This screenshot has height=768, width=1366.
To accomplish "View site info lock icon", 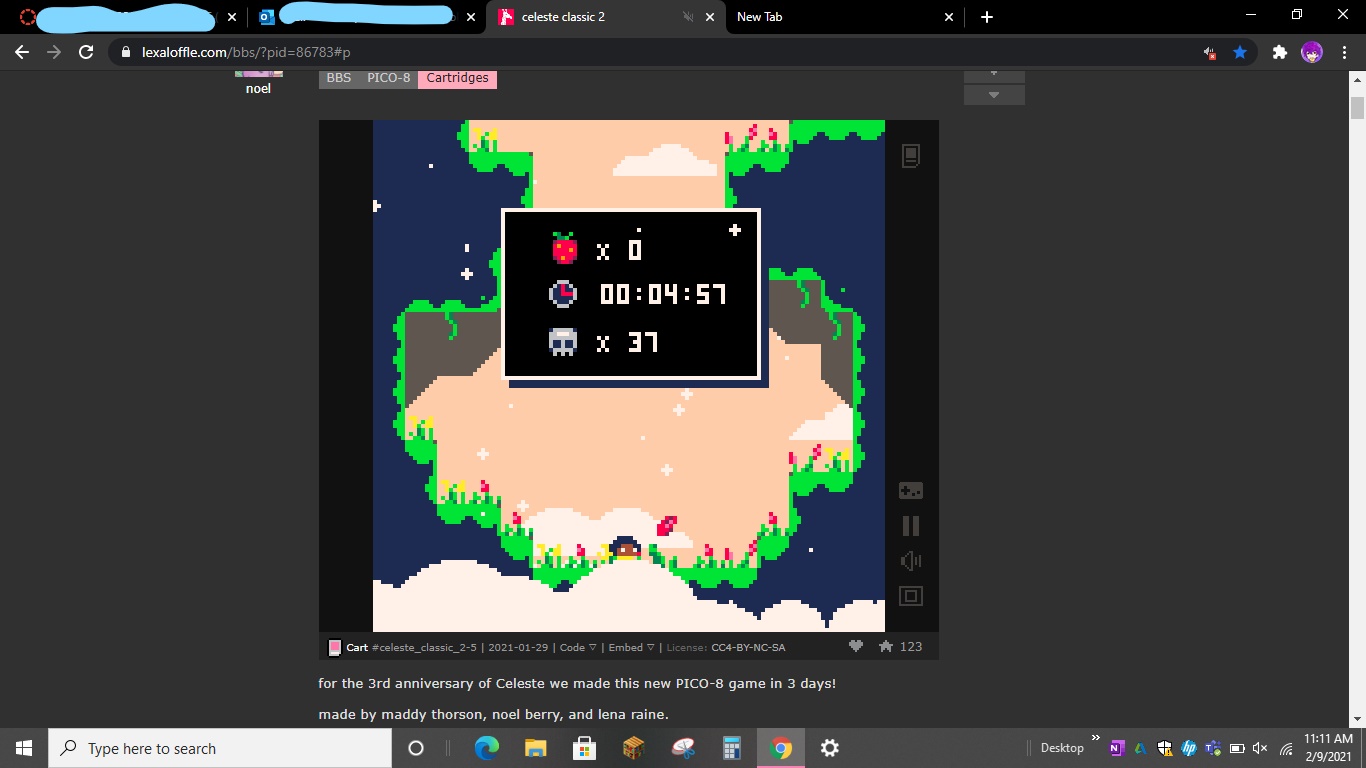I will click(125, 52).
